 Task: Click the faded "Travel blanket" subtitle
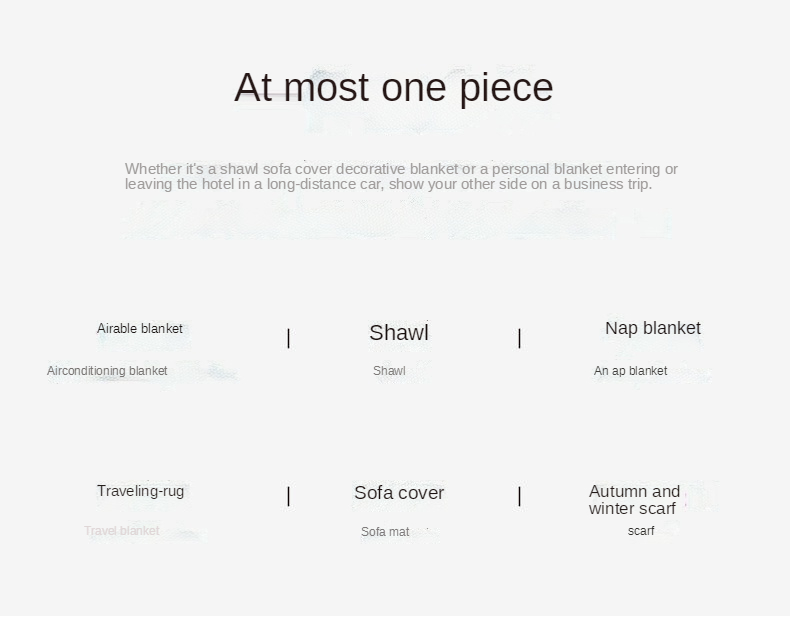(x=121, y=531)
